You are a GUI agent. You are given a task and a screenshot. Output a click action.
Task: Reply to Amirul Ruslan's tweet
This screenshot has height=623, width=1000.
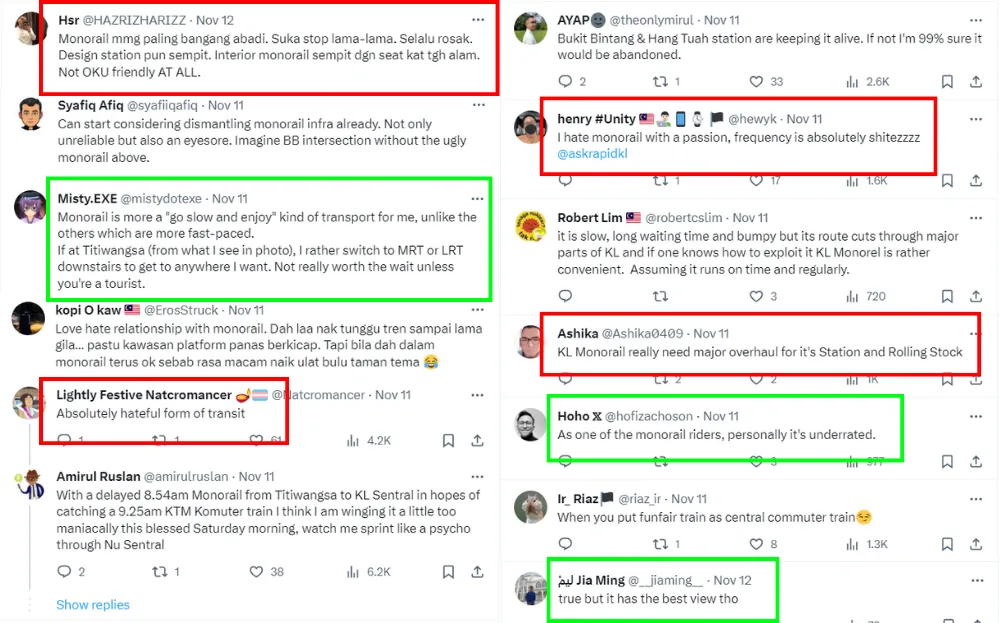point(65,572)
